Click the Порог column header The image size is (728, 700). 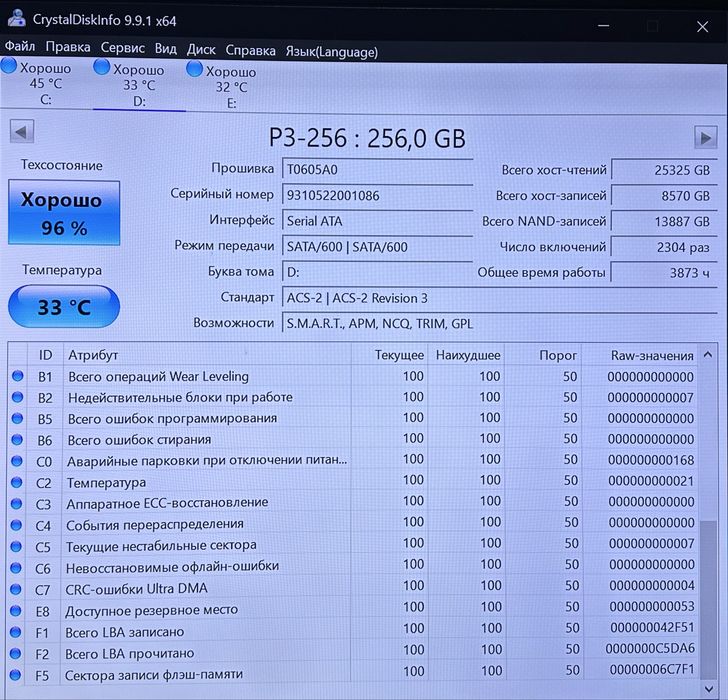click(543, 356)
